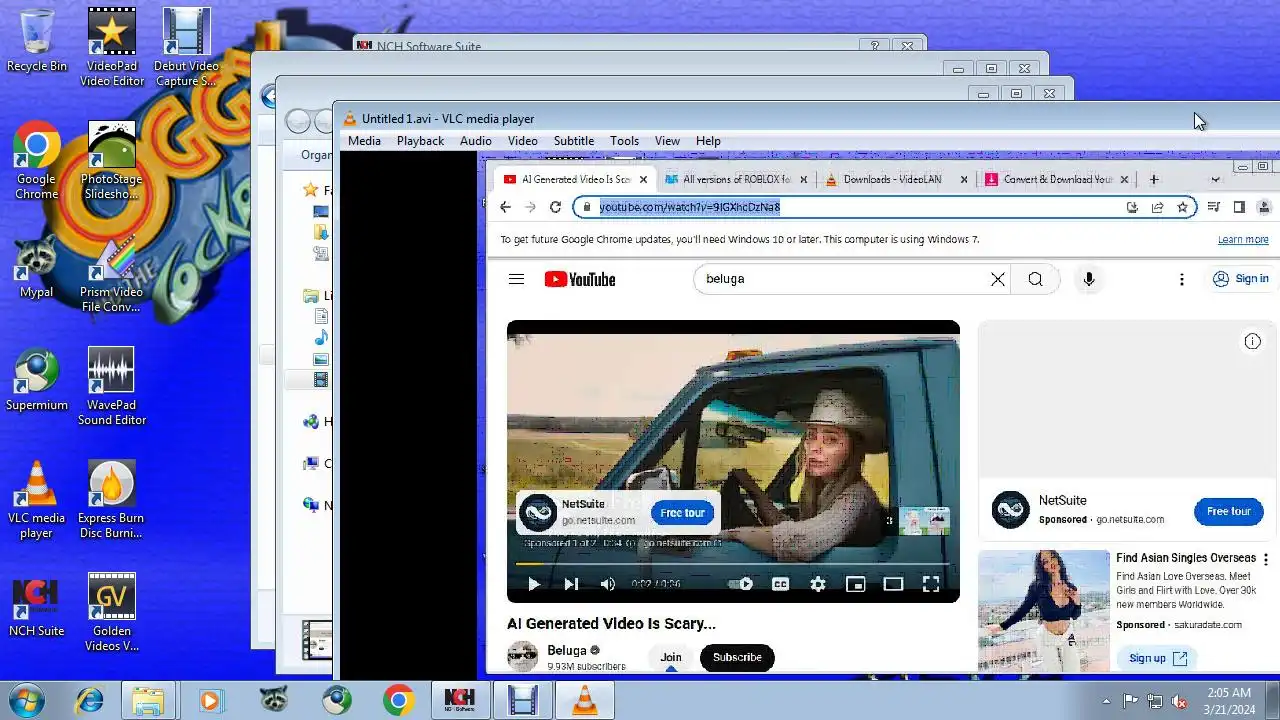Switch to Chrome in the taskbar
The image size is (1280, 720).
[x=398, y=700]
